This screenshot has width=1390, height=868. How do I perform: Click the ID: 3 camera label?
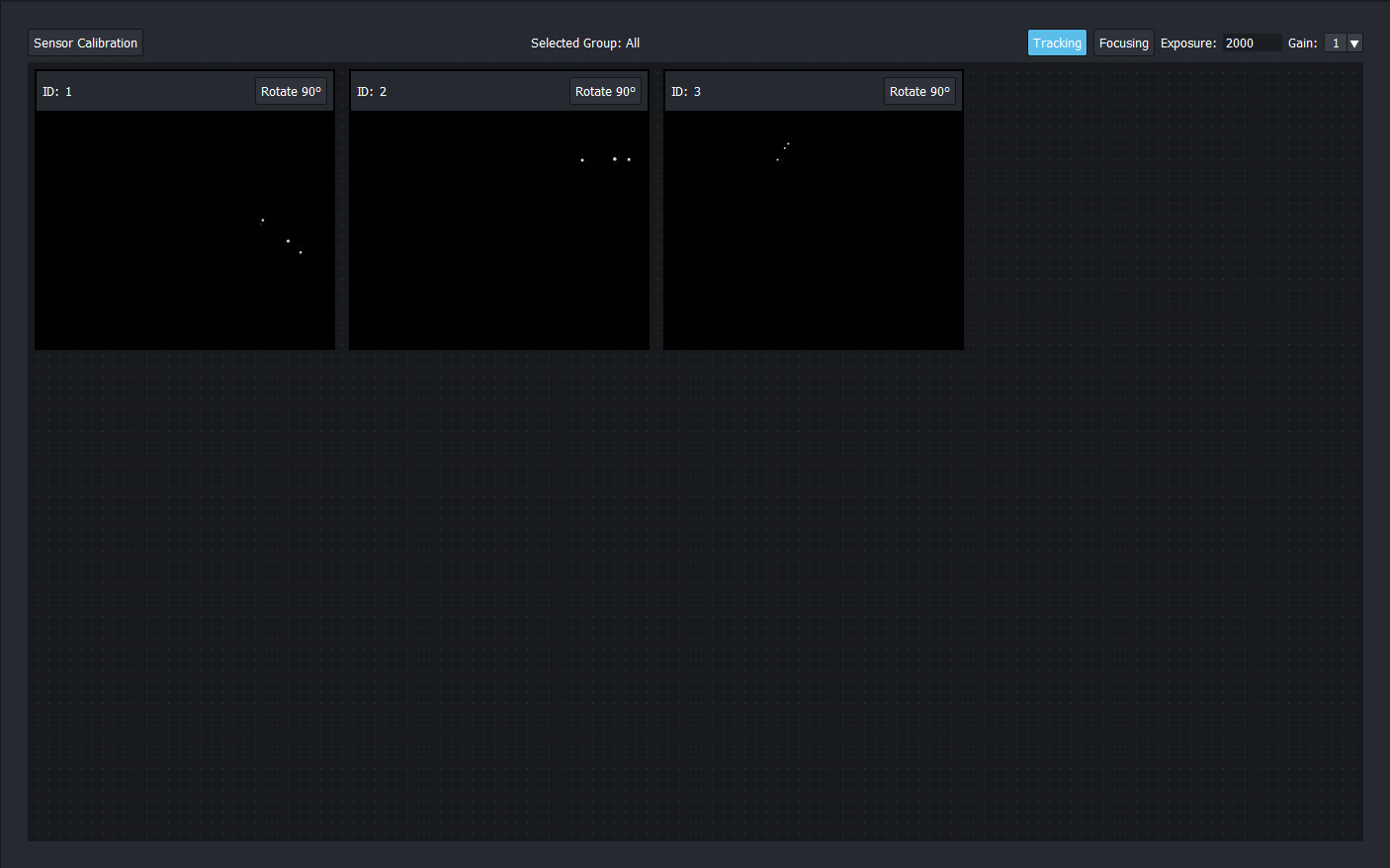pyautogui.click(x=686, y=91)
